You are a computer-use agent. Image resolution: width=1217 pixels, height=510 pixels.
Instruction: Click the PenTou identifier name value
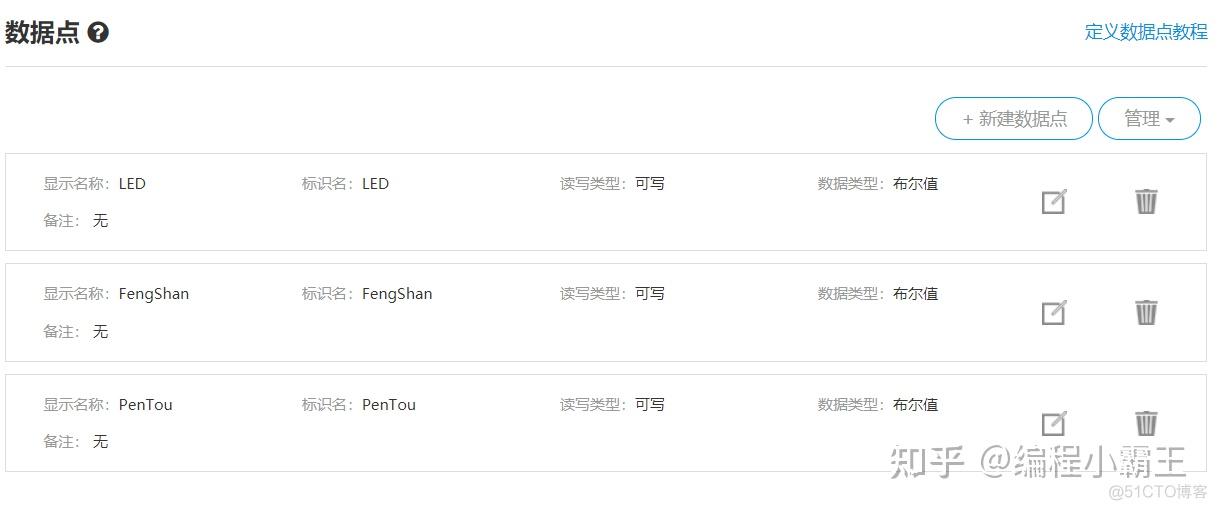[389, 405]
